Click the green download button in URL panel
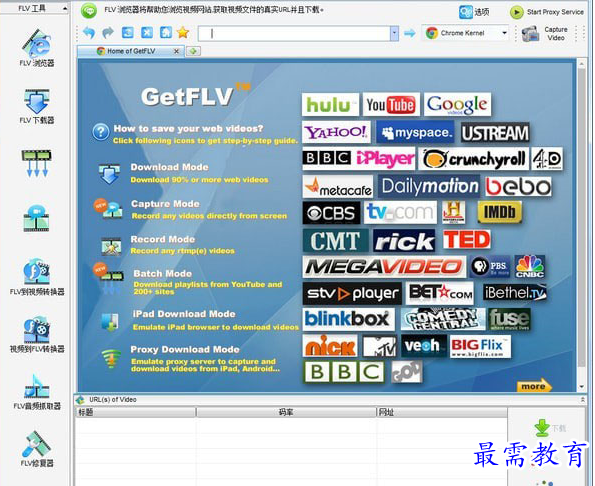Screen dimensions: 595x486 pos(550,428)
